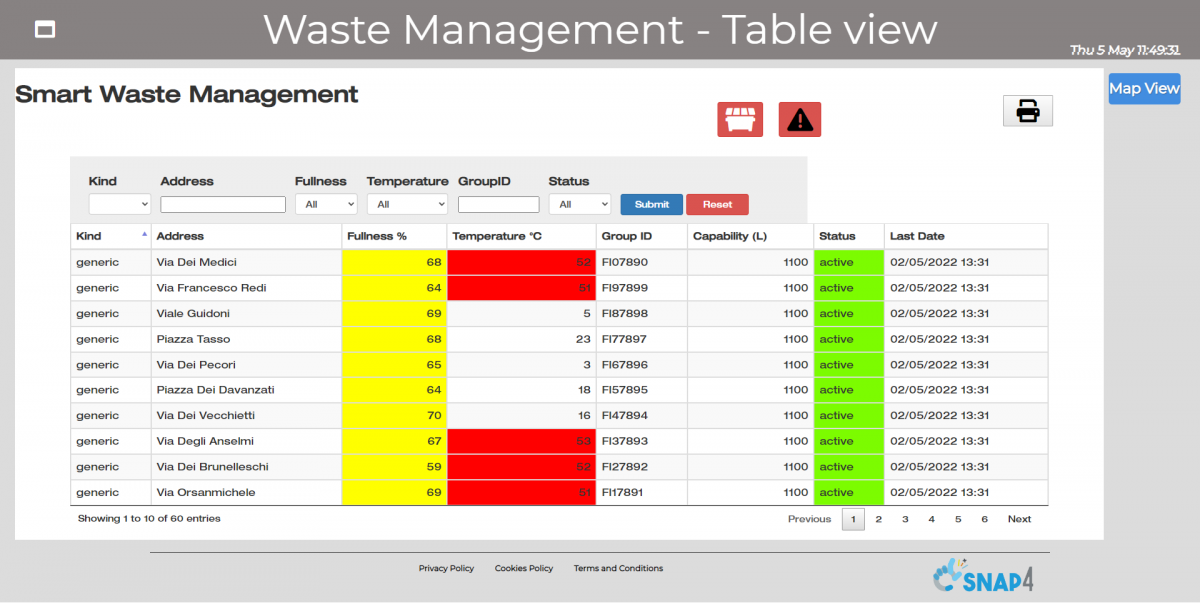This screenshot has height=603, width=1200.
Task: Click the Address filter text field
Action: tap(223, 204)
